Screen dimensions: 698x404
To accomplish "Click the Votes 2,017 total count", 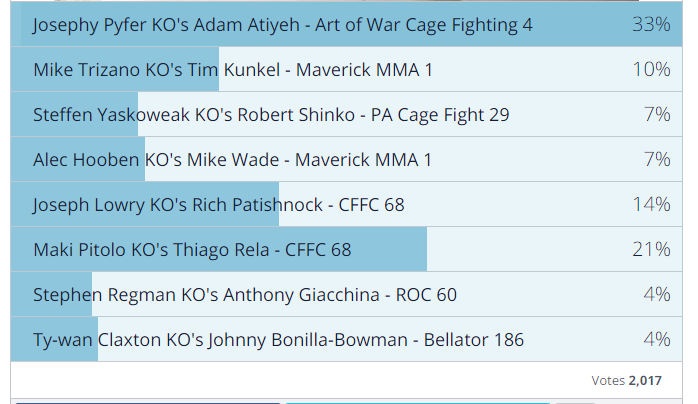I will tap(626, 380).
